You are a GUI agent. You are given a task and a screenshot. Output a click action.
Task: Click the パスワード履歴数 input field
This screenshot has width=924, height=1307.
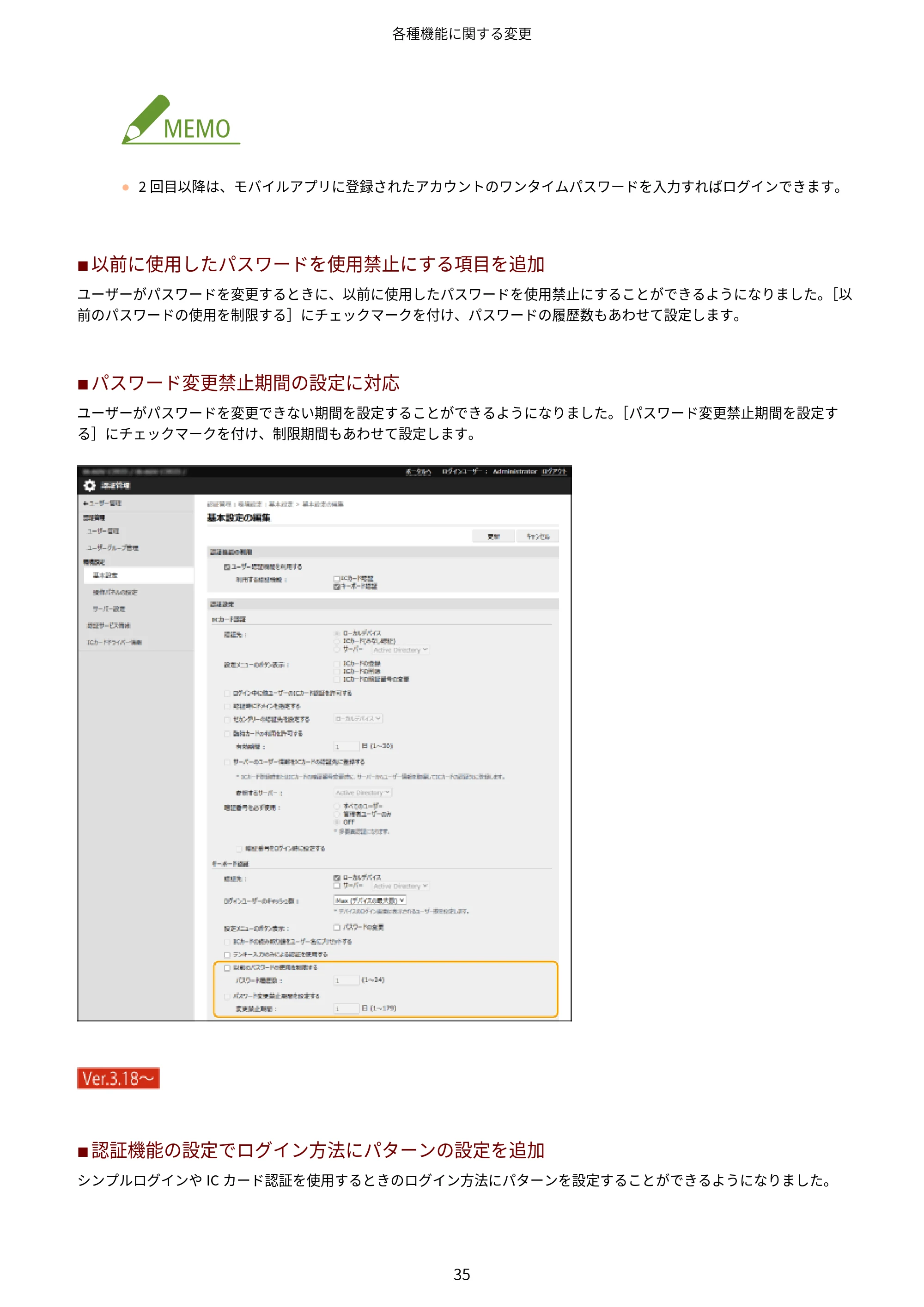[x=346, y=980]
